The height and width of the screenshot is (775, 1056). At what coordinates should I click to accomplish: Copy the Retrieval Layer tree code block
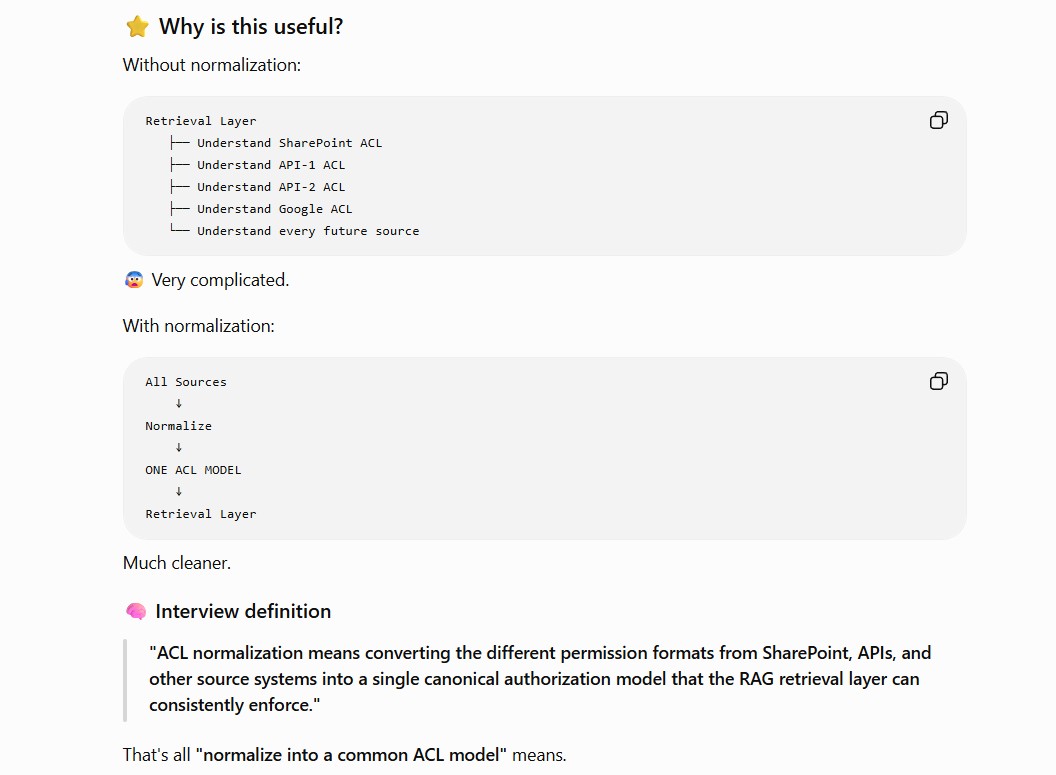coord(938,121)
